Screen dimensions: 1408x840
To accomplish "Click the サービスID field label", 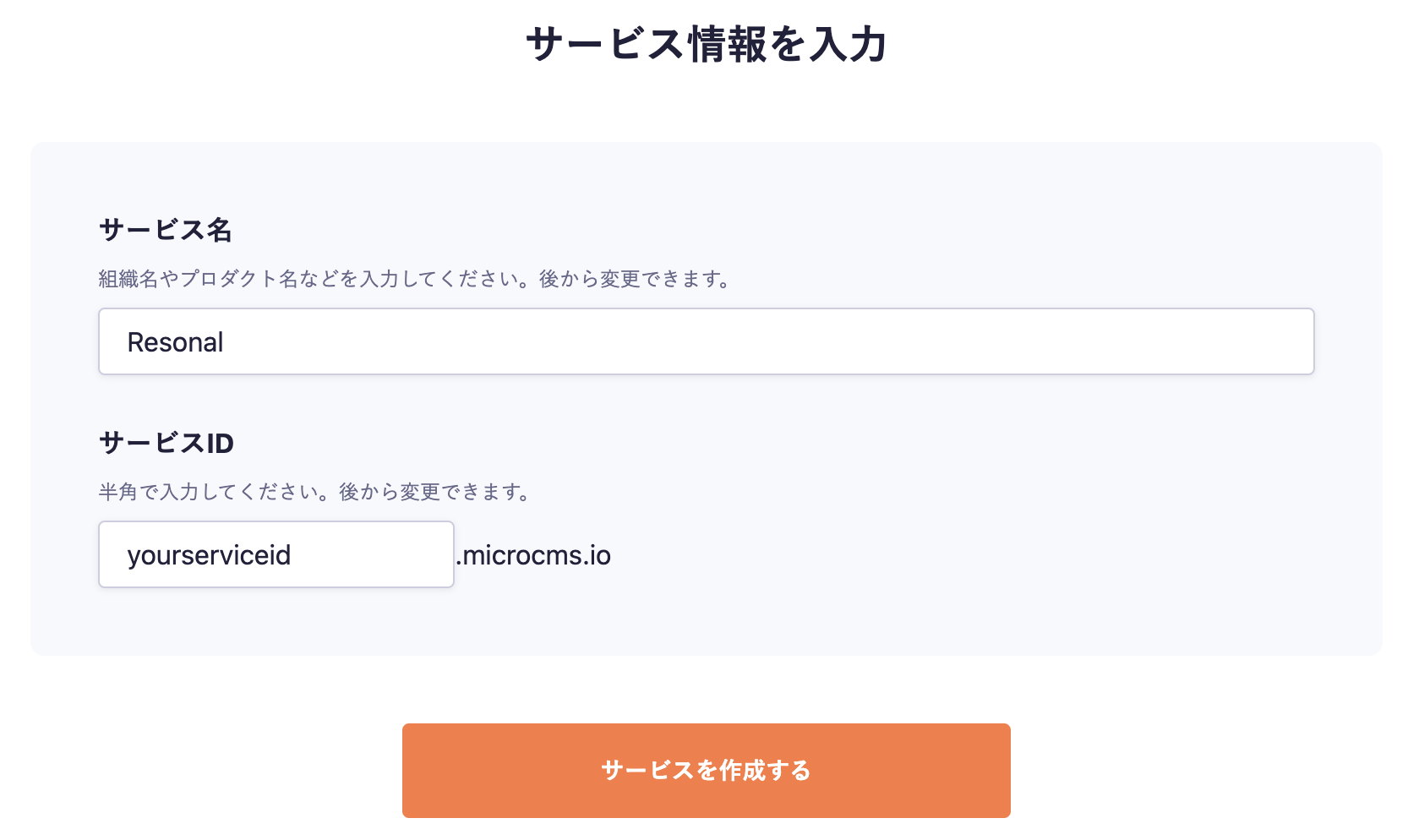I will pyautogui.click(x=166, y=443).
